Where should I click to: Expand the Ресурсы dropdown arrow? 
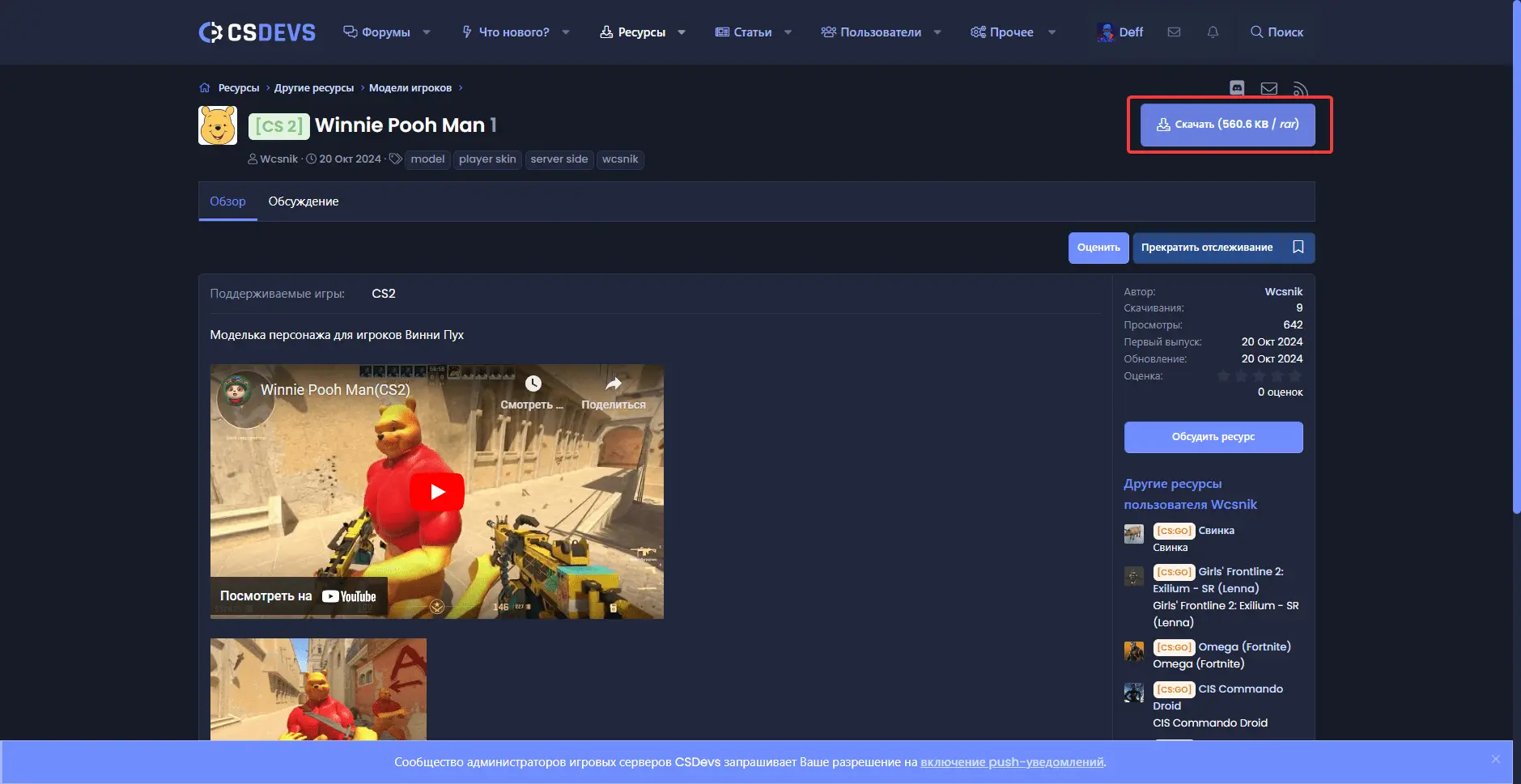coord(682,32)
